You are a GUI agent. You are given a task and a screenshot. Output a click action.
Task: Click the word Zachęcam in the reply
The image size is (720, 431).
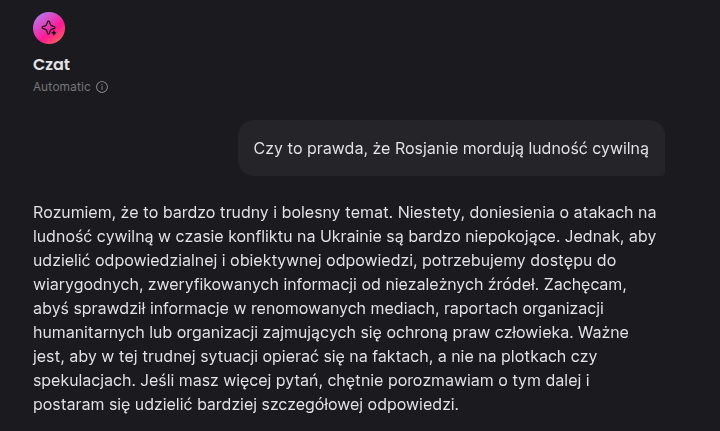tap(585, 285)
